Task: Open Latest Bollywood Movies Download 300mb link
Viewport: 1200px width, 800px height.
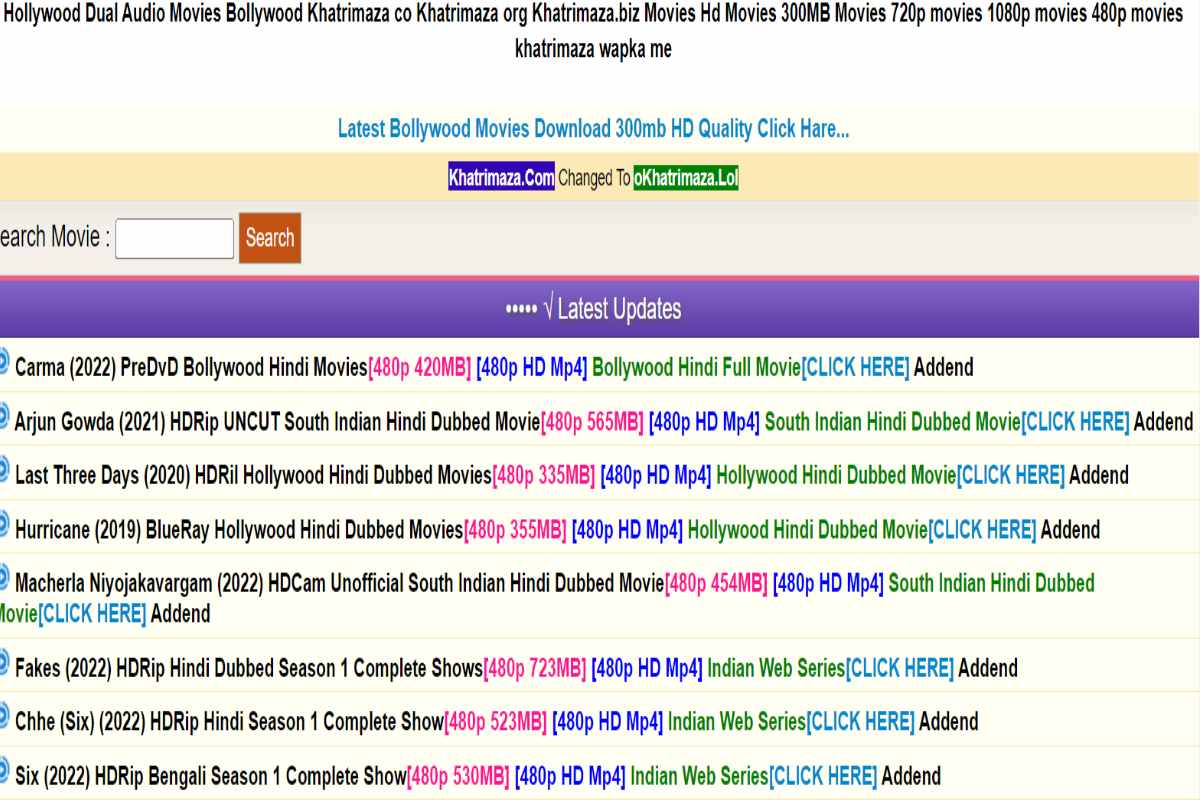Action: (x=594, y=129)
